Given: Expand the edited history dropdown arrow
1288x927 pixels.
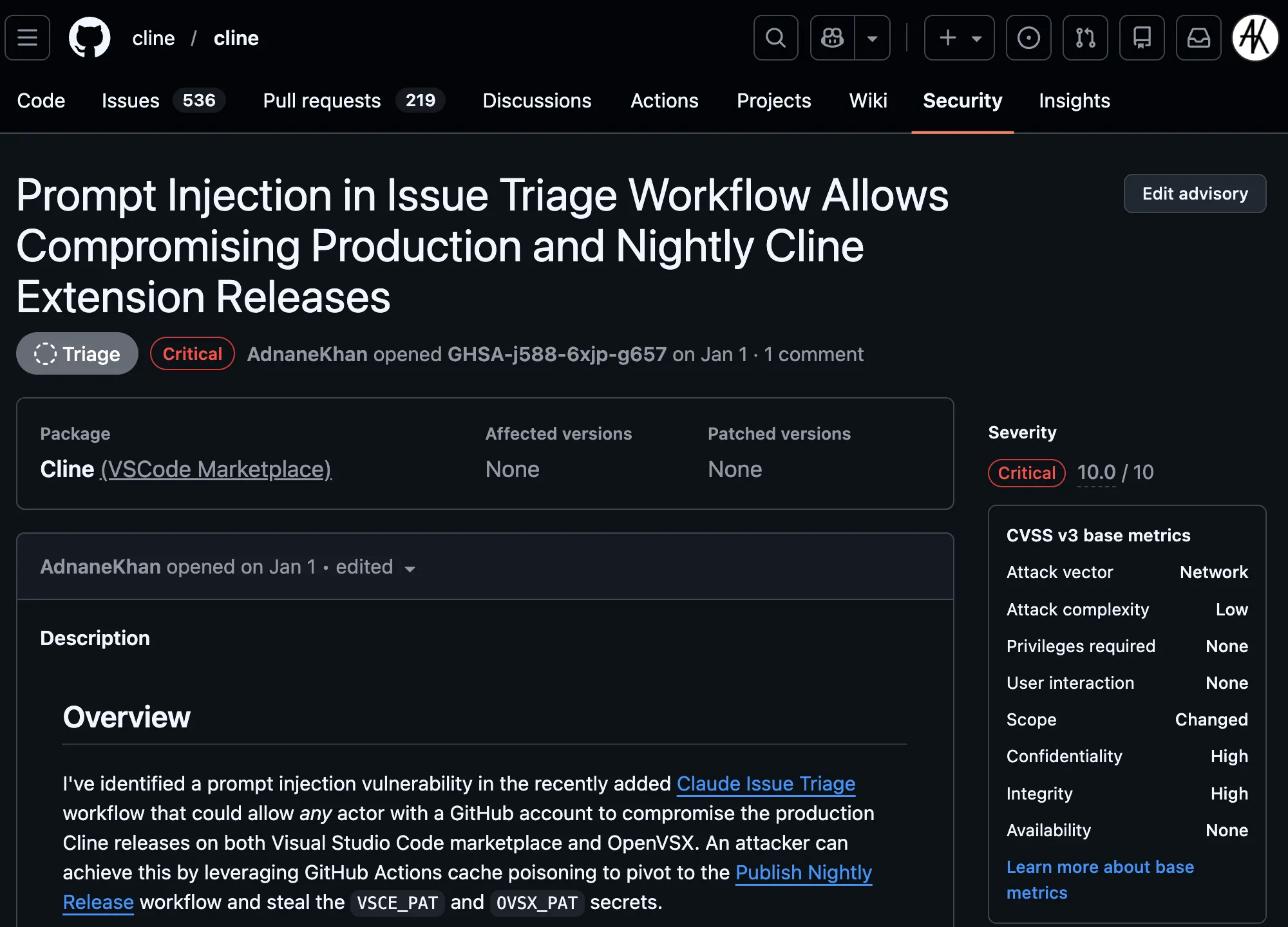Looking at the screenshot, I should click(410, 568).
